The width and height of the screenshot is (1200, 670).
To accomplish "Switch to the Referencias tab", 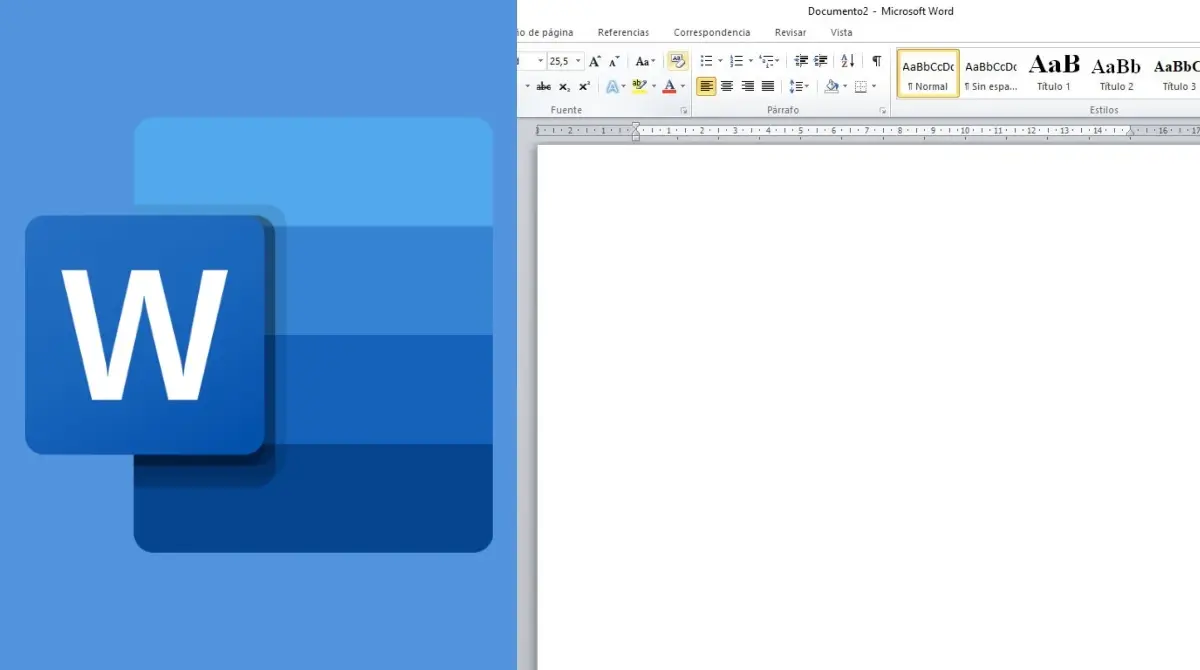I will [x=623, y=33].
